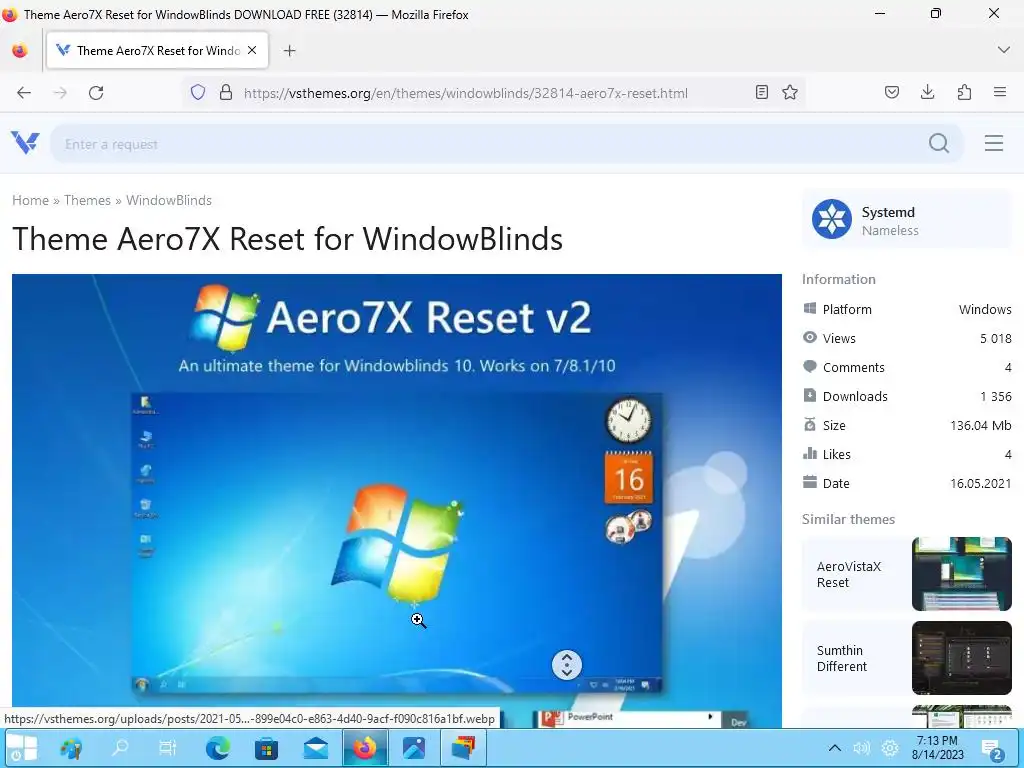Expand the list all tabs dropdown
1024x768 pixels.
(x=1004, y=50)
